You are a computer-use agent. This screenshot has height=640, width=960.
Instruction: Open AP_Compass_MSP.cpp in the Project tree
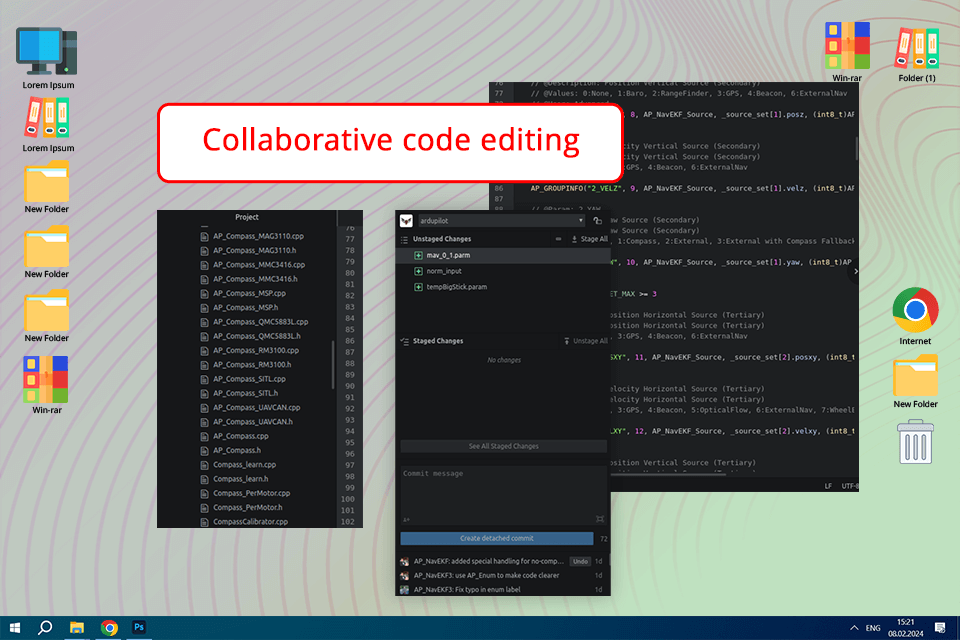[x=249, y=293]
